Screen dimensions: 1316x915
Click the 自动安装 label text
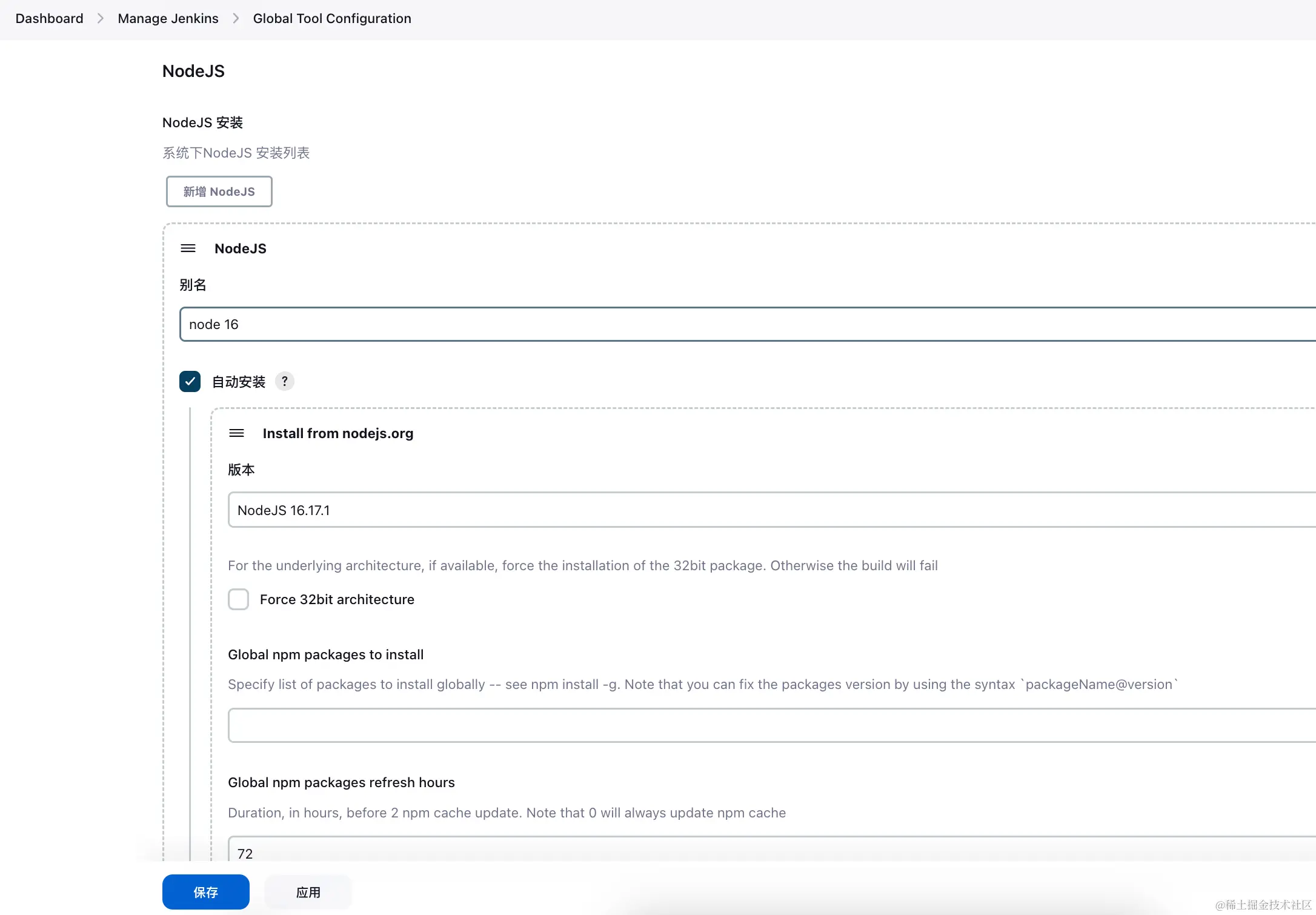click(239, 382)
